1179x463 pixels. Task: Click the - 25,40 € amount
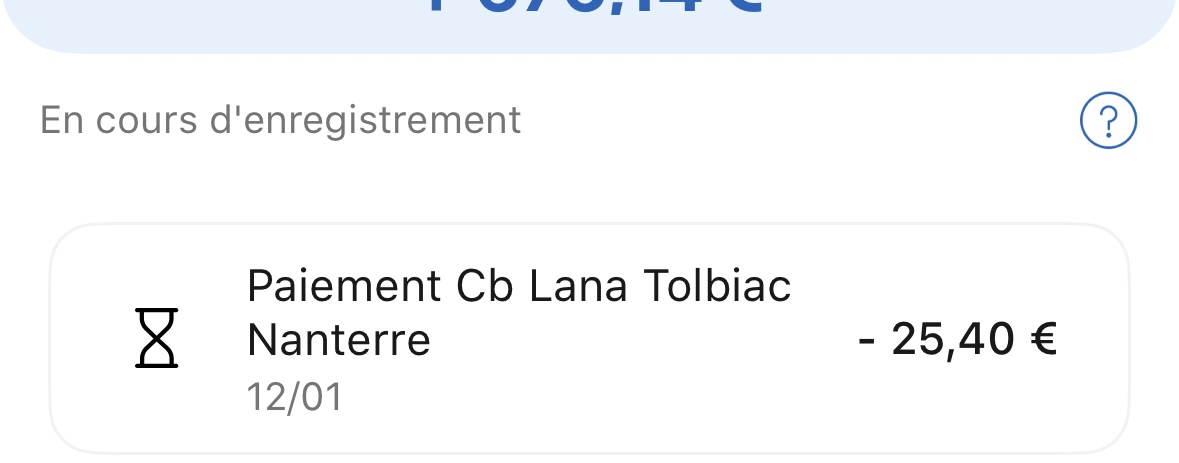tap(957, 340)
